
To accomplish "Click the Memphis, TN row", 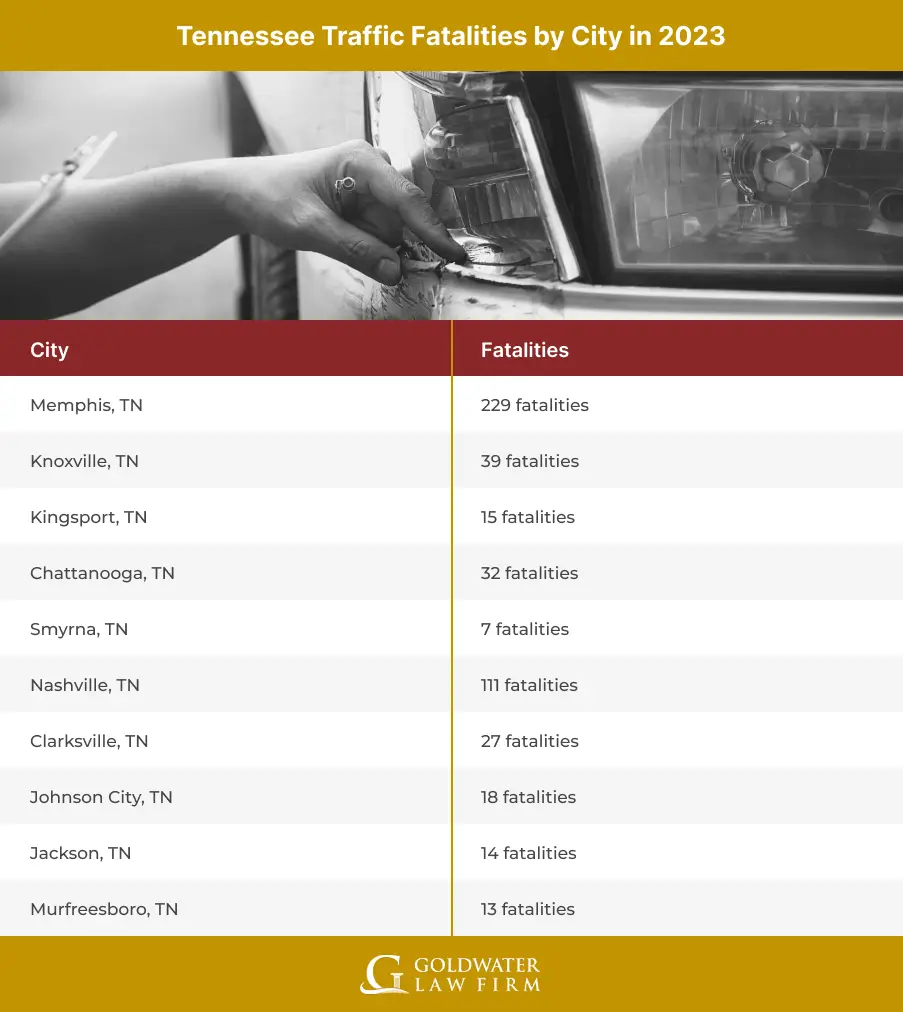I will (x=87, y=405).
